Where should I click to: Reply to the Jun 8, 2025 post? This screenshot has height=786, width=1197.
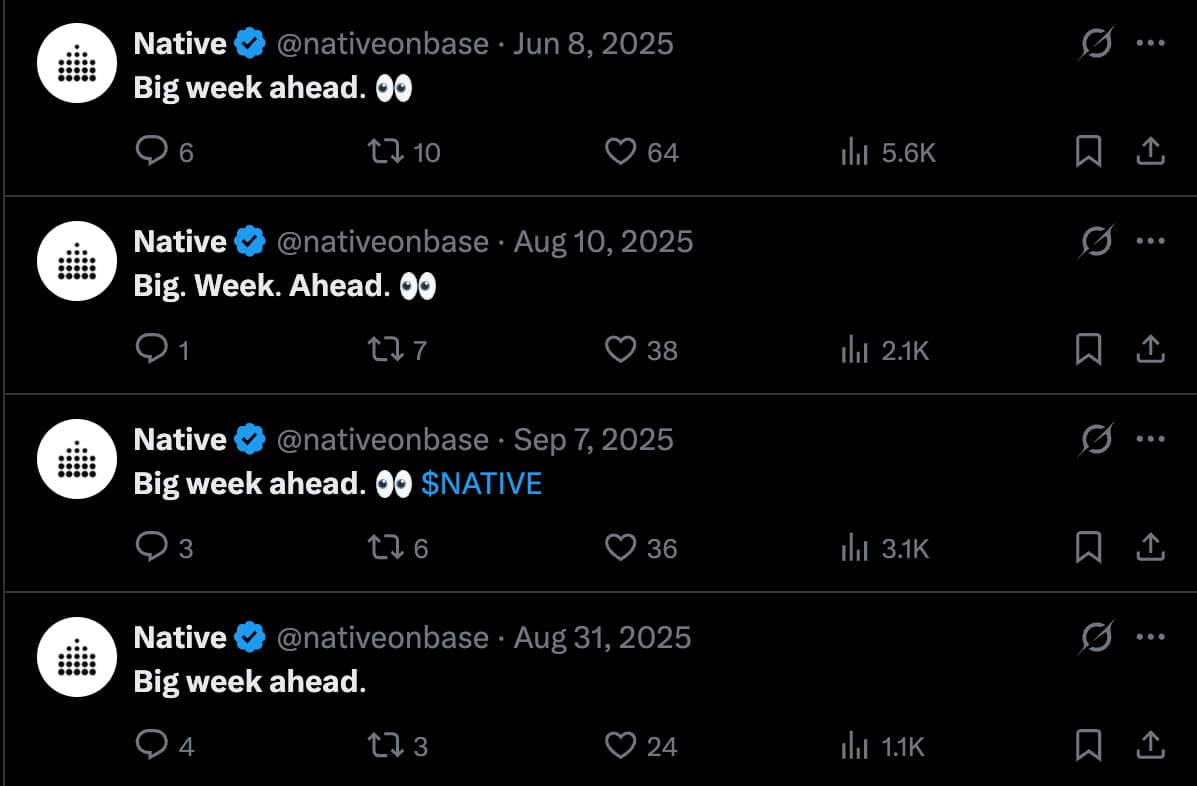150,152
